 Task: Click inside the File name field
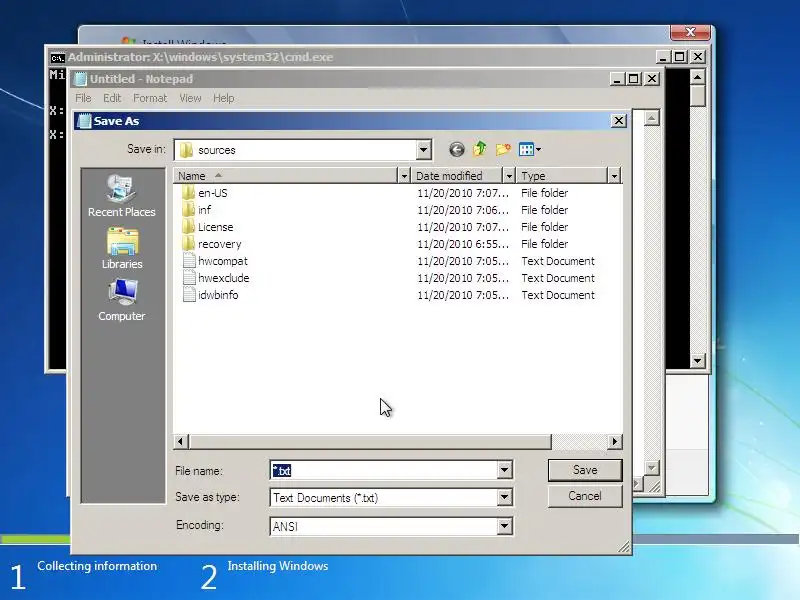(x=384, y=470)
